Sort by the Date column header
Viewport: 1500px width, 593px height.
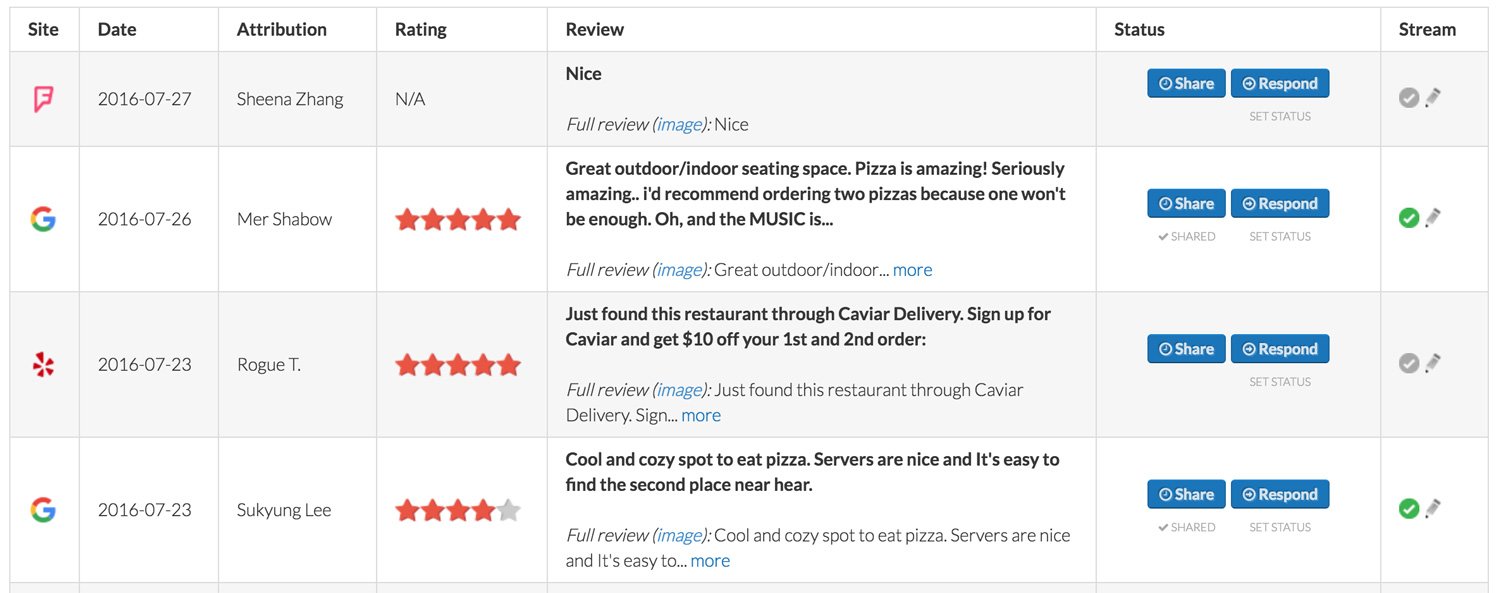[117, 29]
